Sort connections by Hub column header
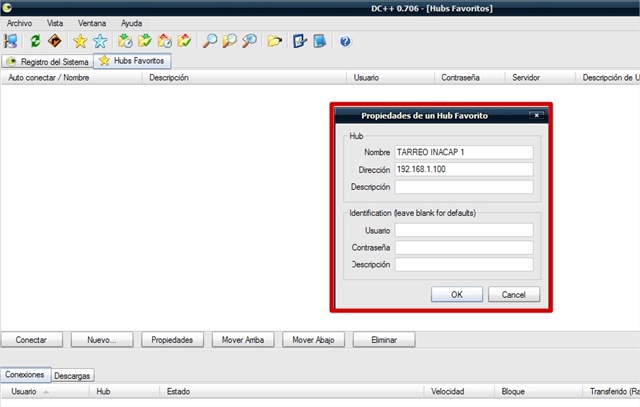The width and height of the screenshot is (640, 407). [124, 391]
